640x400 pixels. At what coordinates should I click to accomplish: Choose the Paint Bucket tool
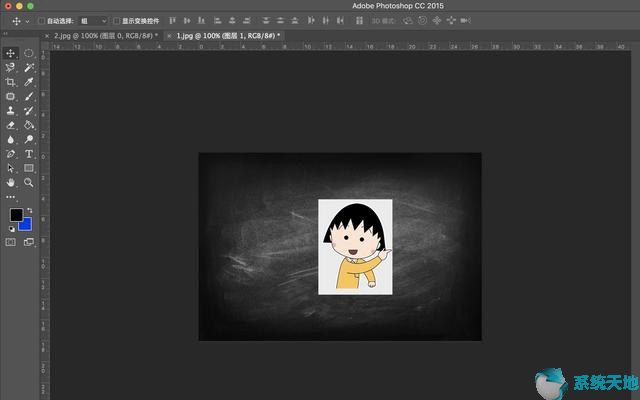(x=29, y=125)
